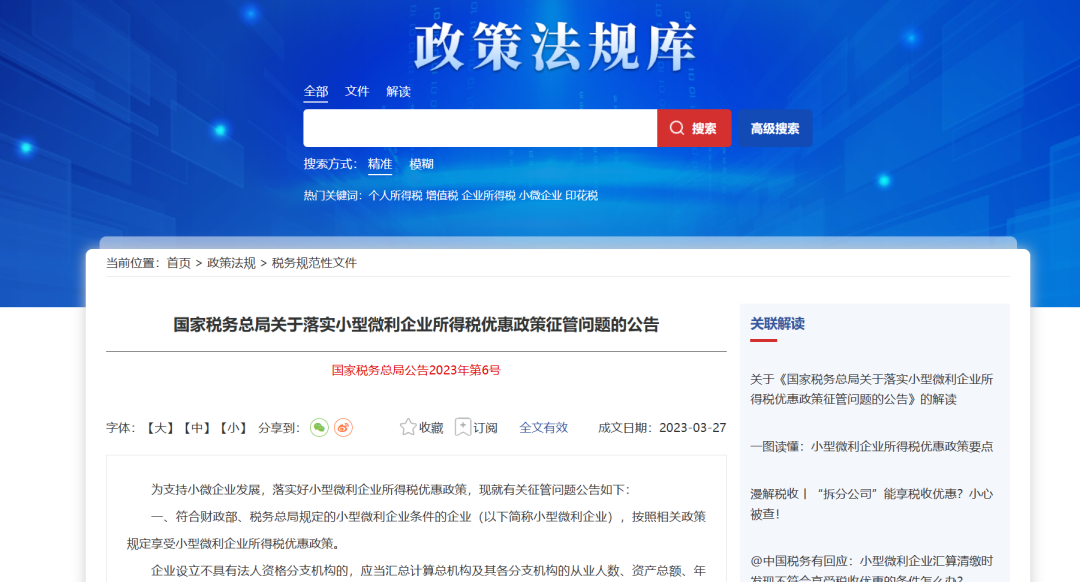Click the 全文有效 status link
Screen dimensions: 1080x582
click(x=544, y=427)
